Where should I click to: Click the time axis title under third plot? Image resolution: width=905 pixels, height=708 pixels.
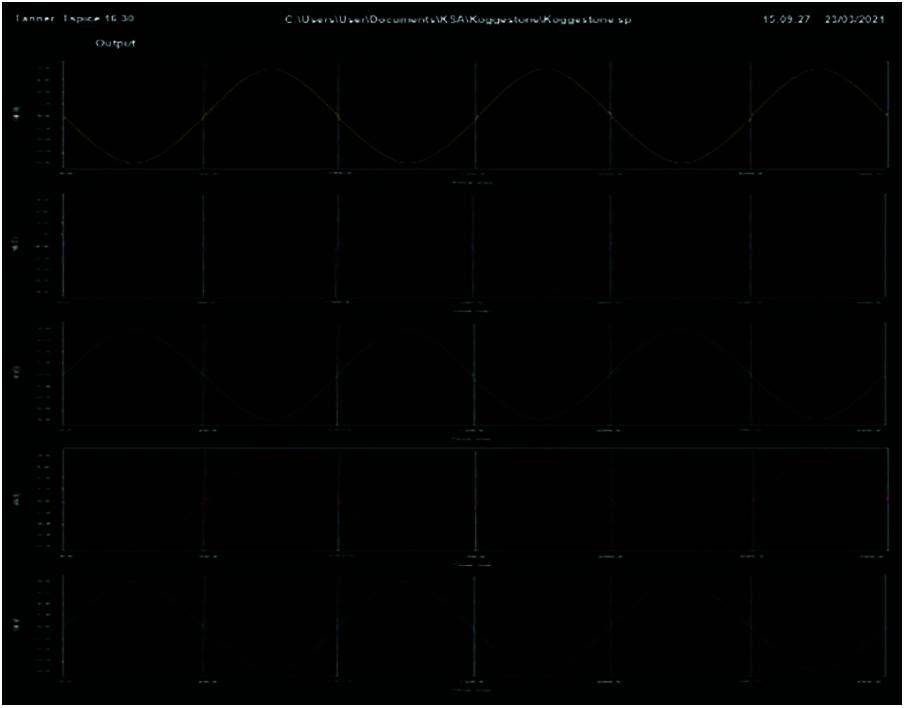click(x=470, y=438)
